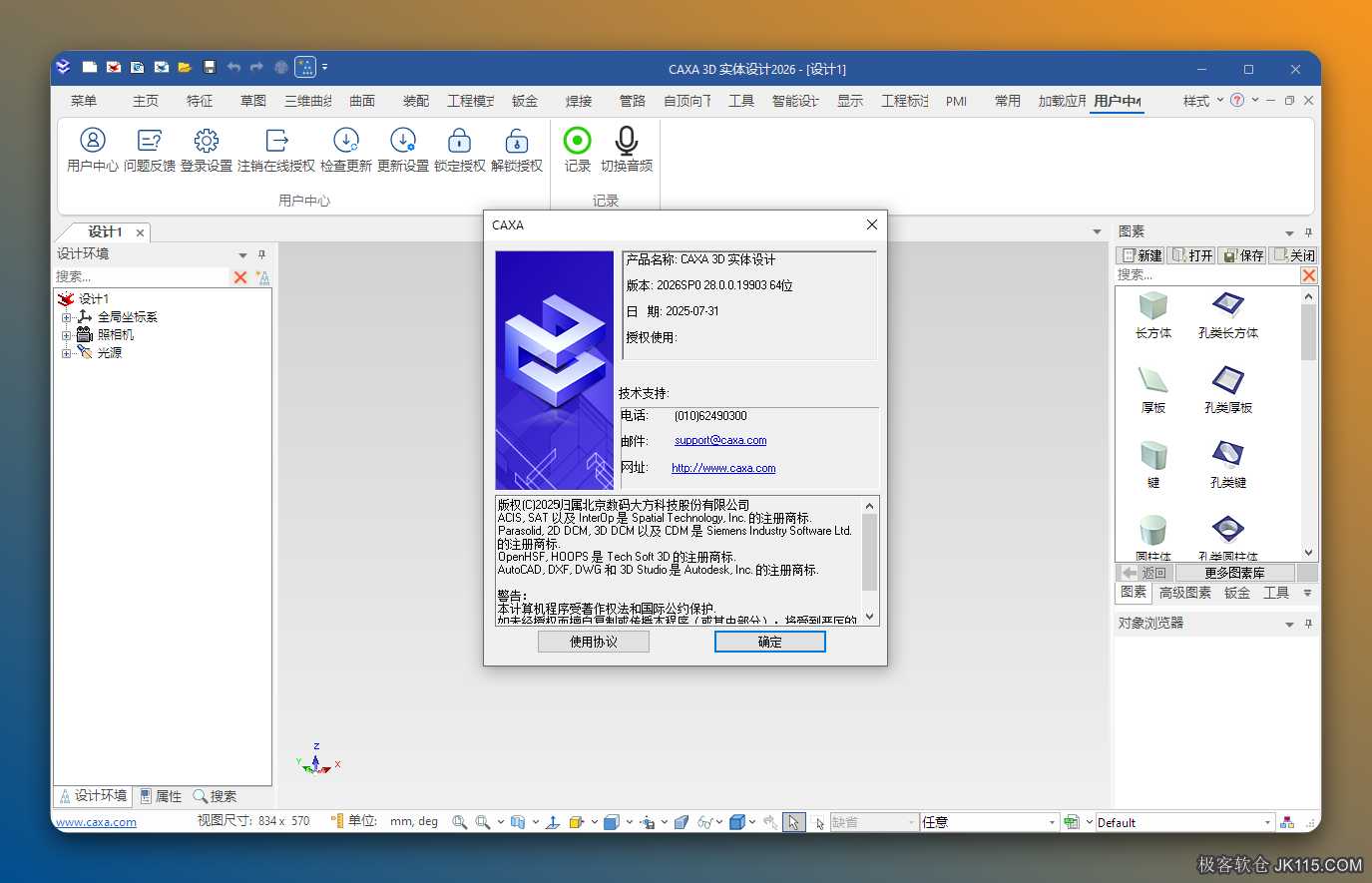Open the 装配 ribbon tab

coord(416,101)
